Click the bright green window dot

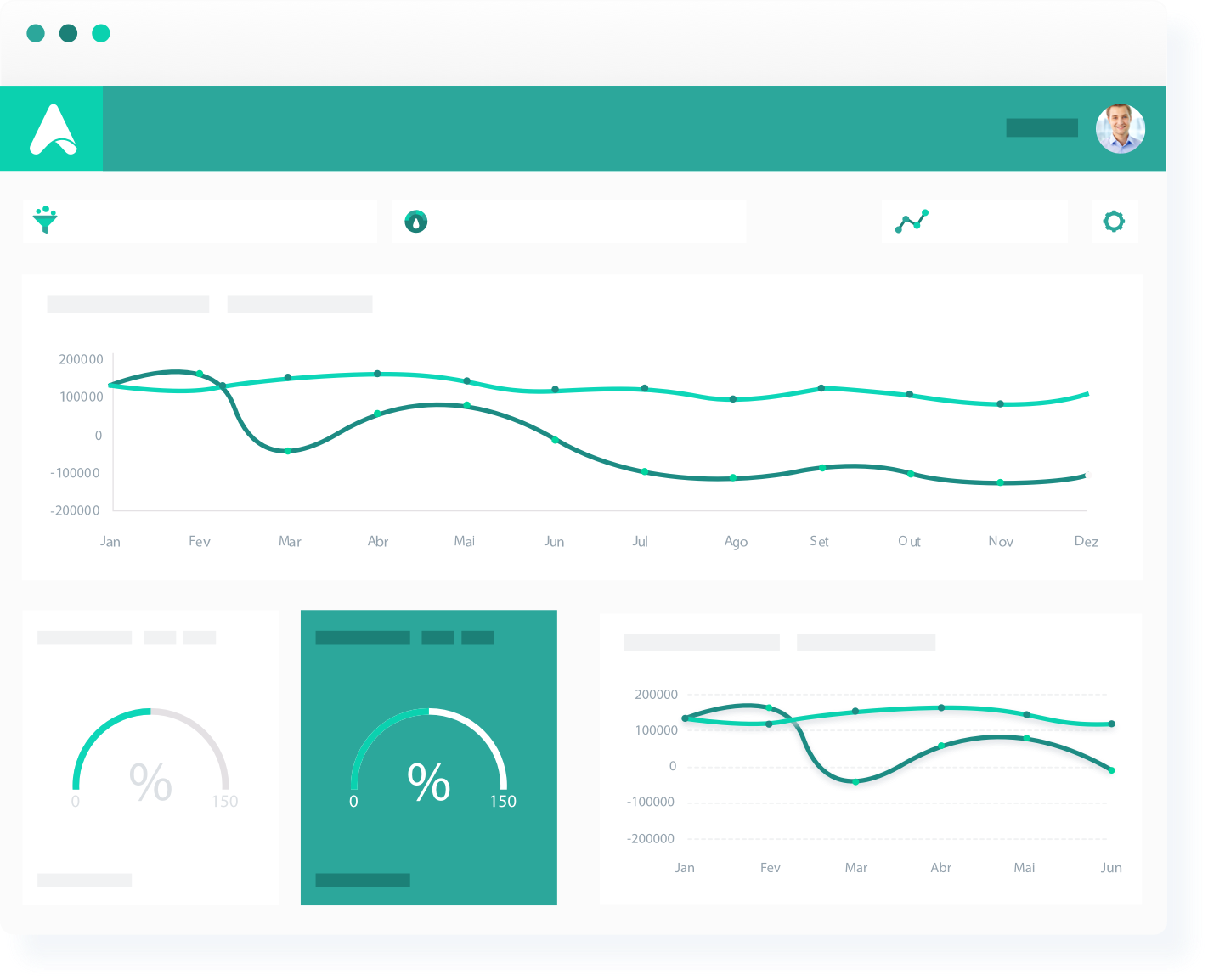101,33
